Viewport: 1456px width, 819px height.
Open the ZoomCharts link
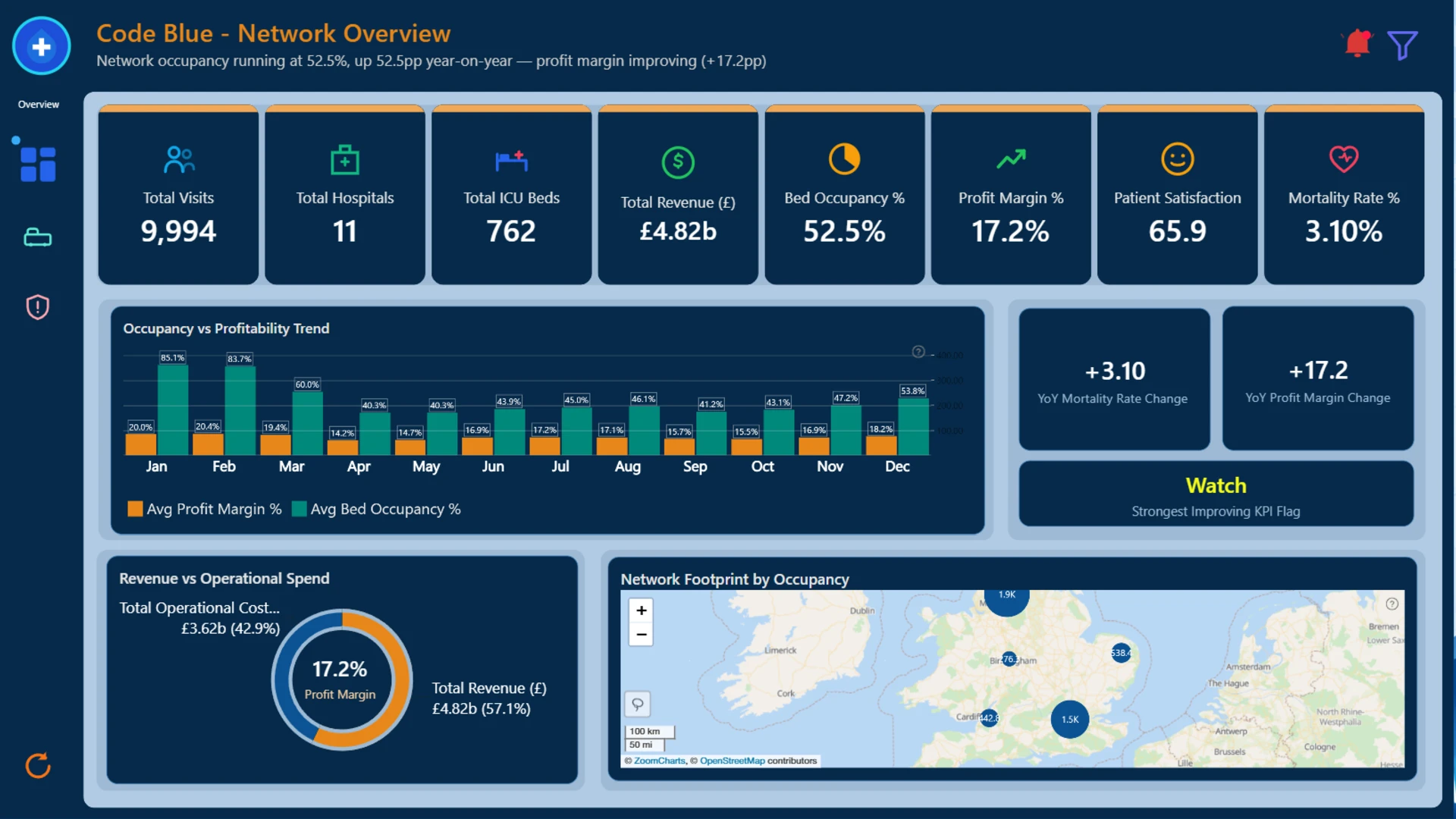(659, 761)
